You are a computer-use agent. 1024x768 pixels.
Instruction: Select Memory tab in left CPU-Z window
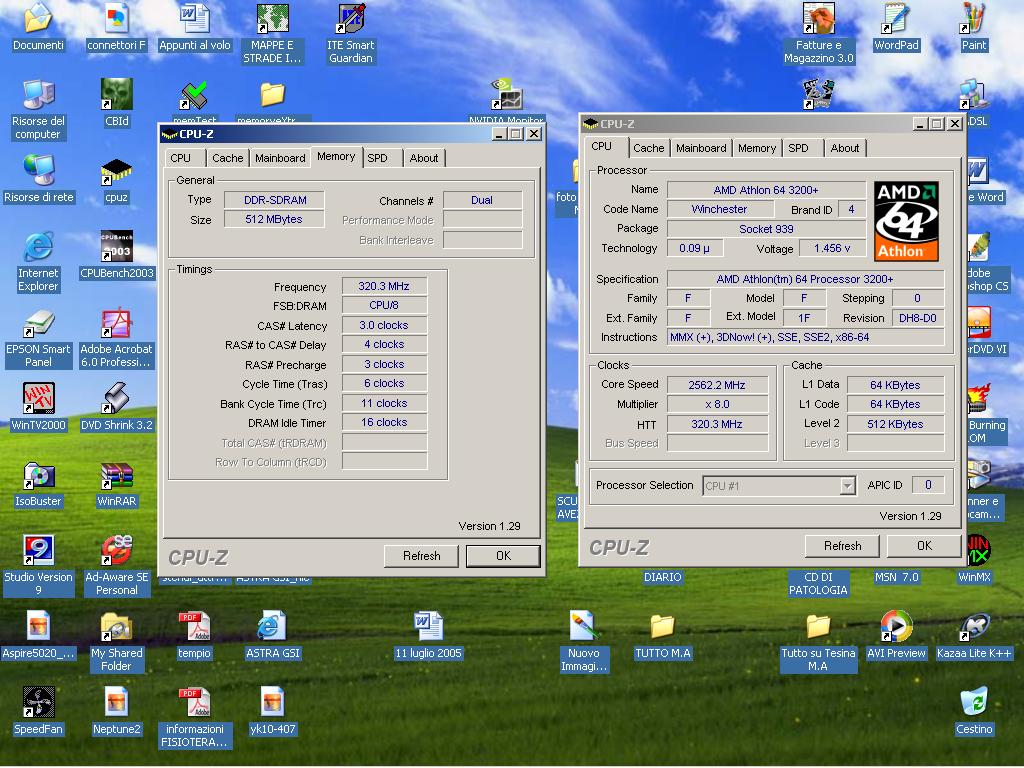pos(336,156)
